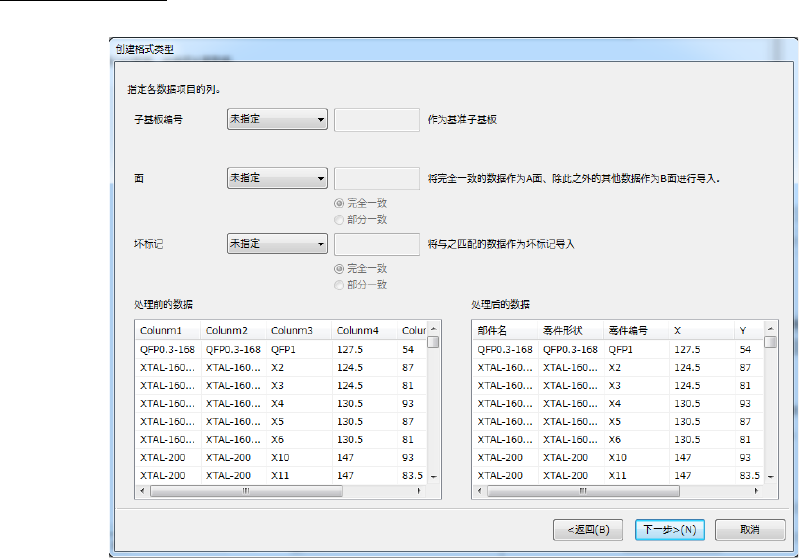Viewport: 799px width, 558px height.
Task: Click Column4 header in 处理前的数据 table
Action: [x=364, y=330]
